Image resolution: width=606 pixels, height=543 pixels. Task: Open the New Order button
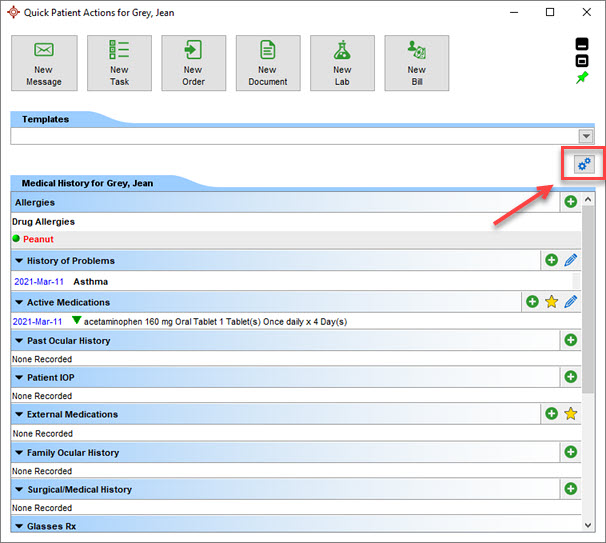193,63
